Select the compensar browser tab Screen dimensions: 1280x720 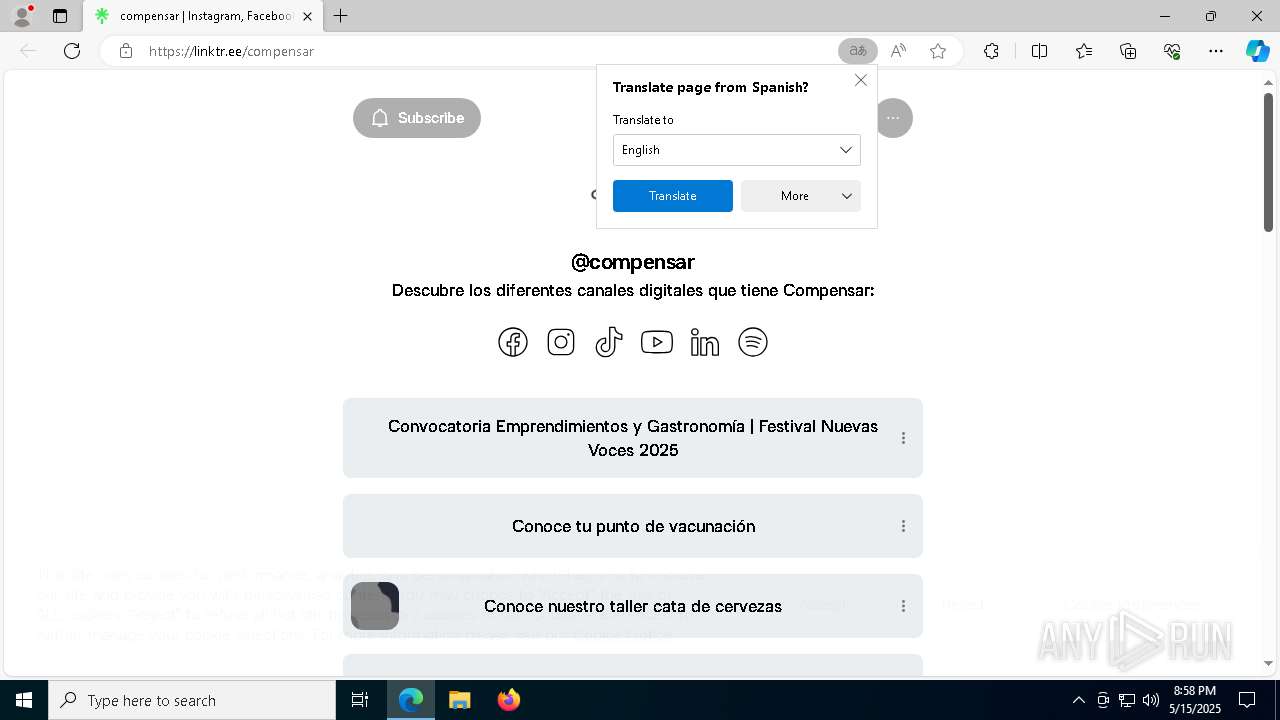coord(204,16)
